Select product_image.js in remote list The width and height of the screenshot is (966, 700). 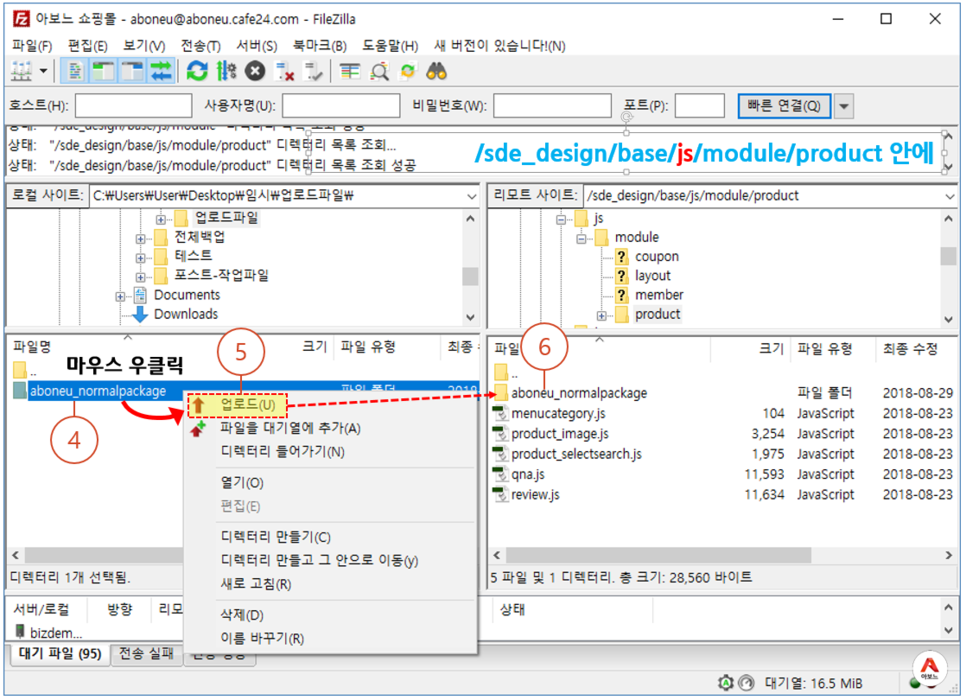(x=724, y=434)
